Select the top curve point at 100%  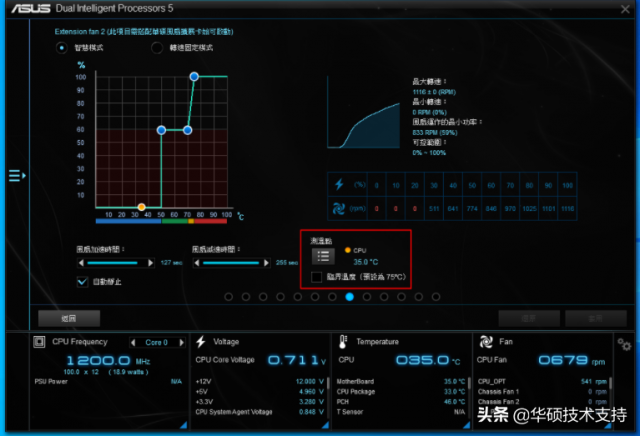click(x=194, y=76)
